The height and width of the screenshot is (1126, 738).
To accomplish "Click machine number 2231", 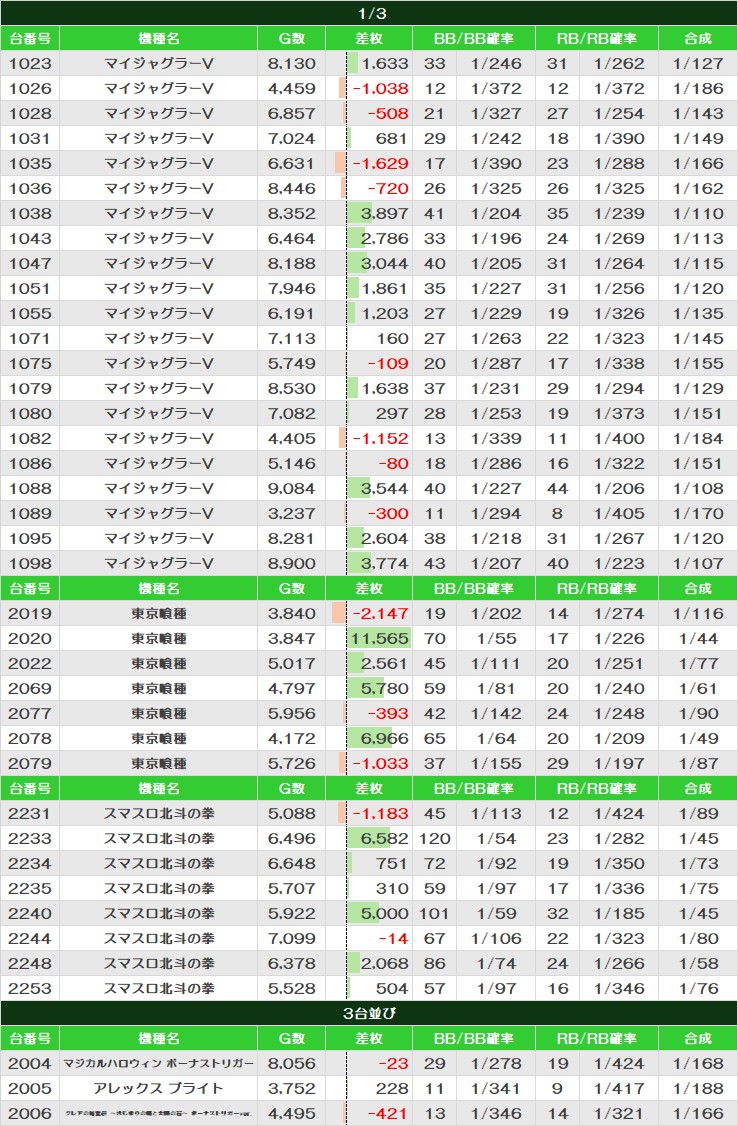I will tap(30, 814).
